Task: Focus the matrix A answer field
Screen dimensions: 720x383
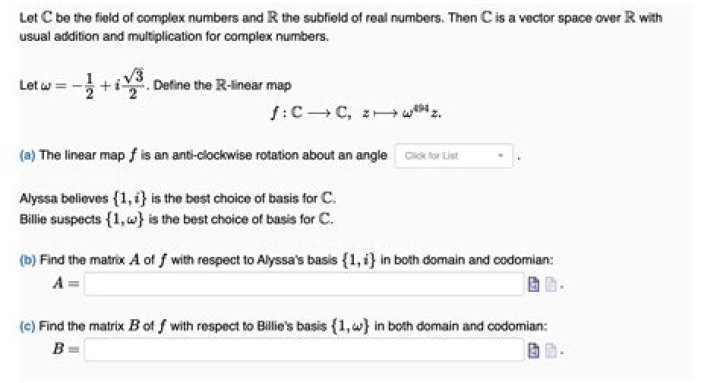Action: pyautogui.click(x=304, y=284)
